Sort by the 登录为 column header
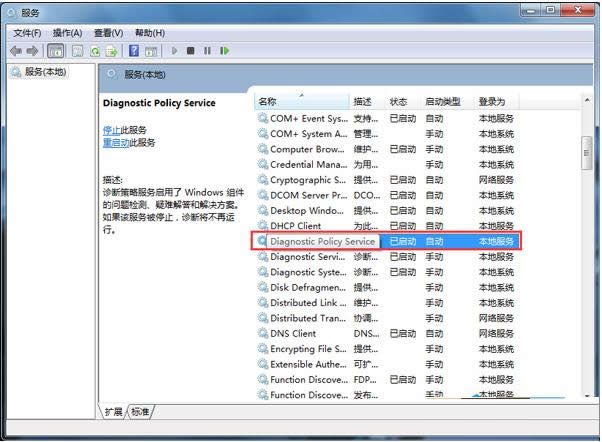The height and width of the screenshot is (442, 602). (496, 101)
